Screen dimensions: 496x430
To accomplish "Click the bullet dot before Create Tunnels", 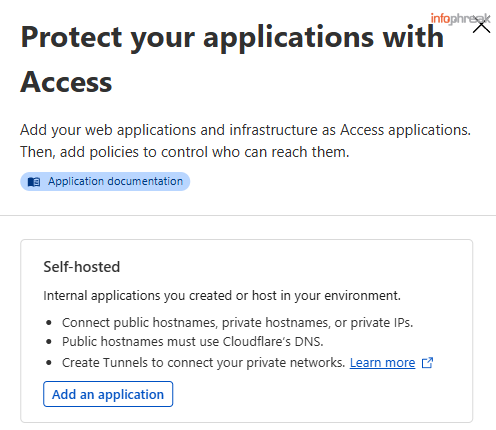I will [49, 363].
